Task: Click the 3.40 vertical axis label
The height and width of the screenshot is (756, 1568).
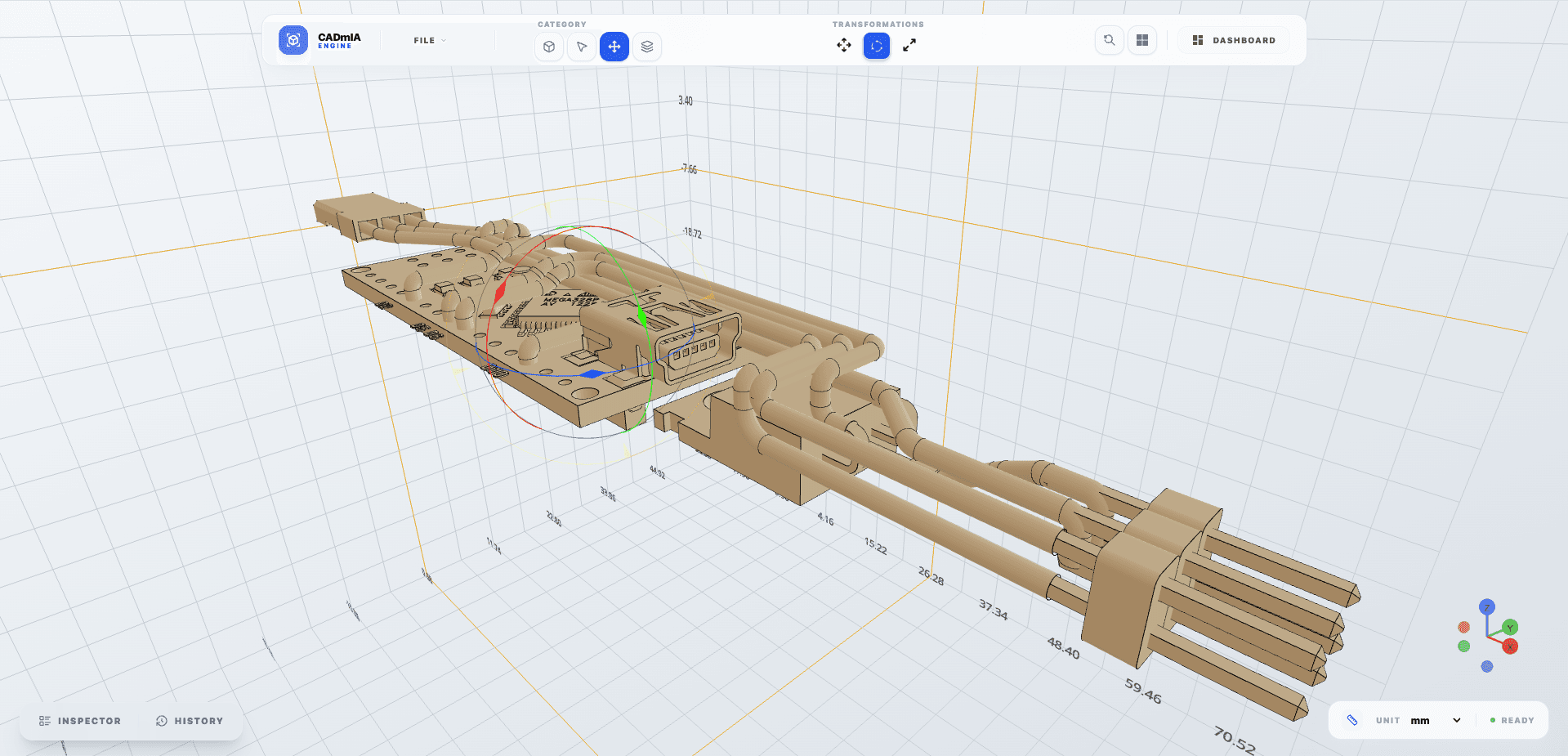Action: coord(685,101)
